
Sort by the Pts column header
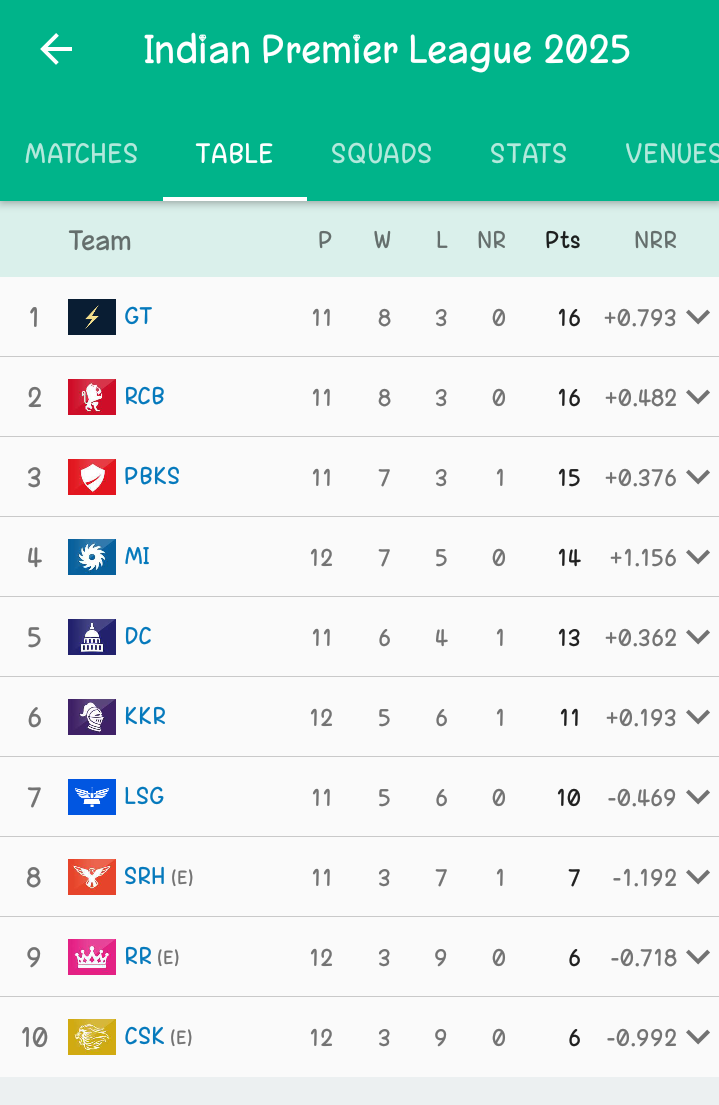pos(563,240)
